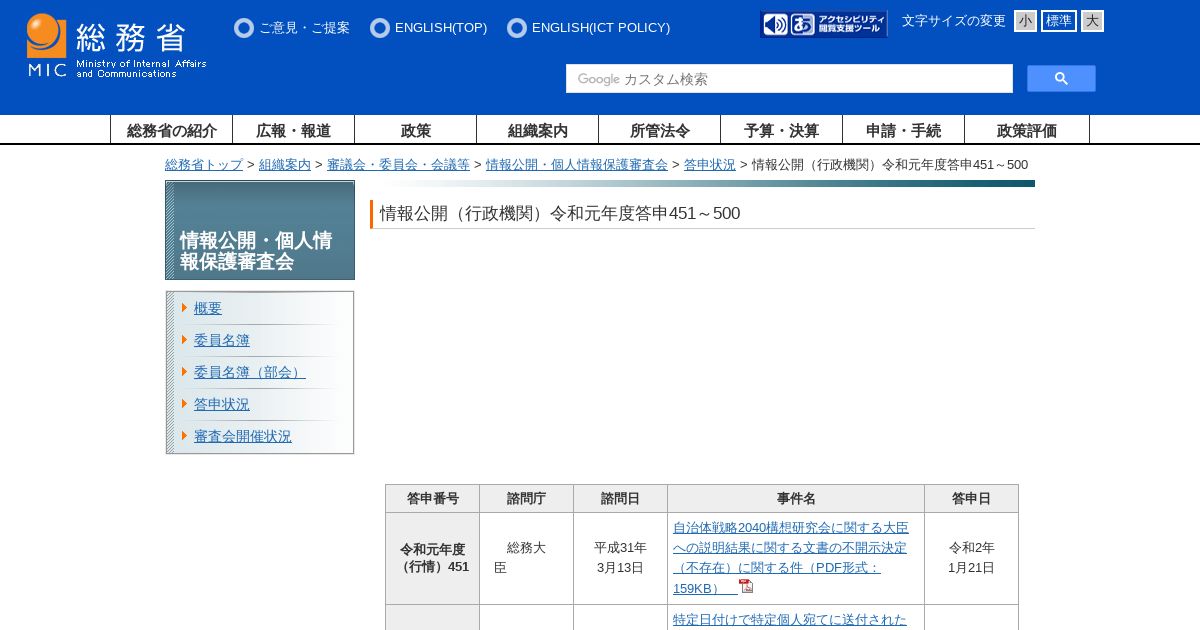This screenshot has width=1200, height=630.
Task: Open the accessibility reading support tool icon
Action: point(824,24)
